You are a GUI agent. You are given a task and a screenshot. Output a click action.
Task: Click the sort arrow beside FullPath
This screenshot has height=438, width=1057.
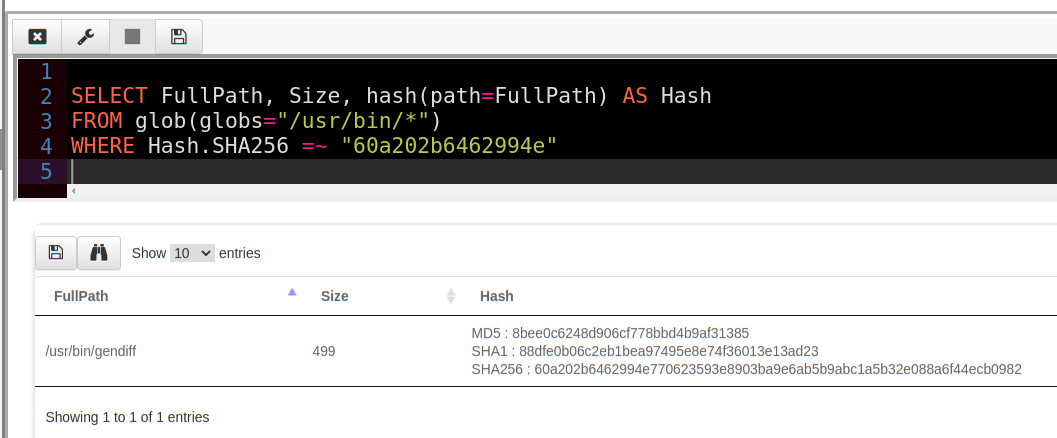pos(292,293)
